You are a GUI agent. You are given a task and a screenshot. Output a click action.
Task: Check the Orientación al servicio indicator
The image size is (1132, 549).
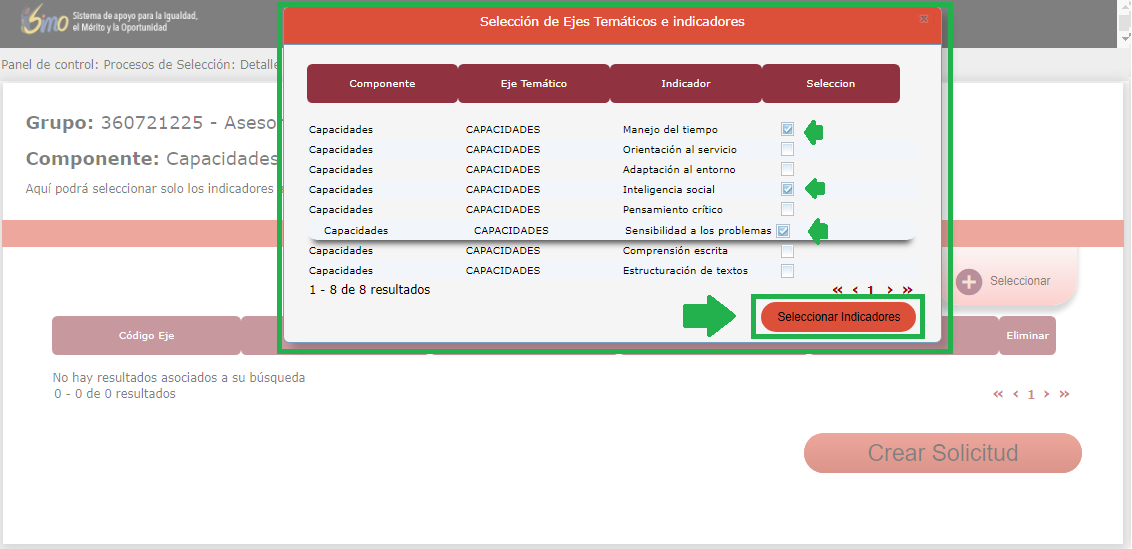click(787, 150)
